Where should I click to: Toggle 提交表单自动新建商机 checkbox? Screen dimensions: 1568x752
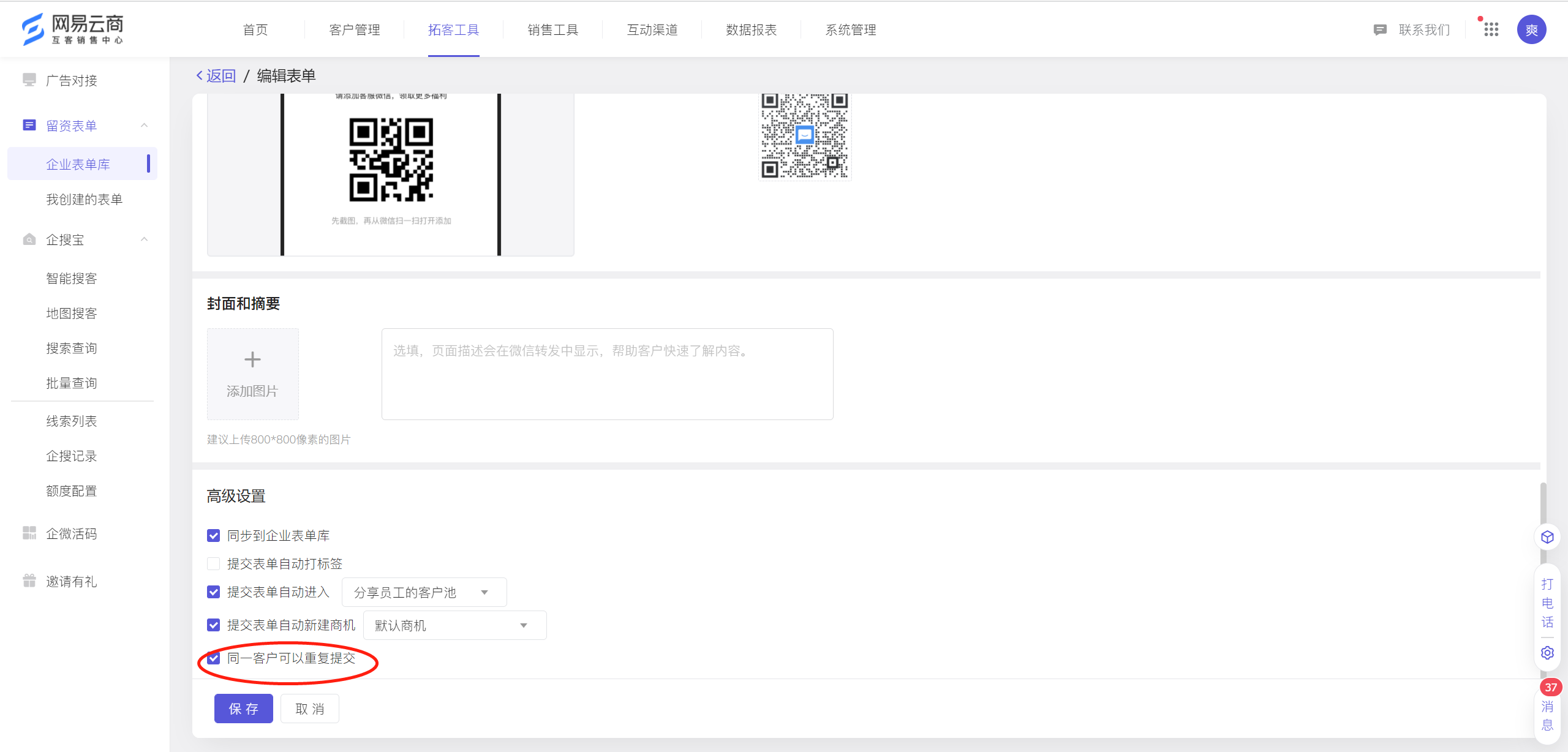coord(214,625)
